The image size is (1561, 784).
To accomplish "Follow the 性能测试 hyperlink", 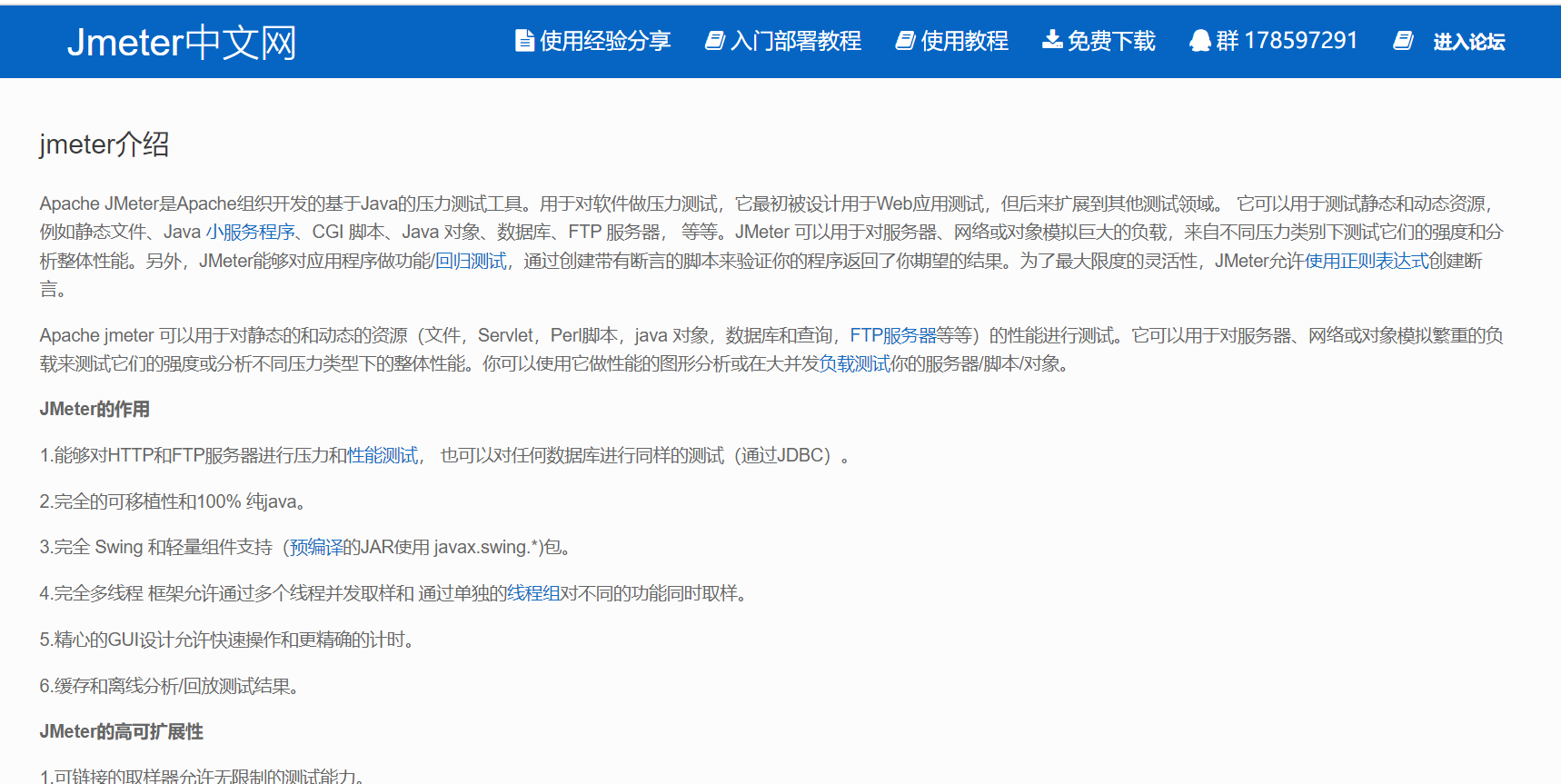I will point(383,456).
